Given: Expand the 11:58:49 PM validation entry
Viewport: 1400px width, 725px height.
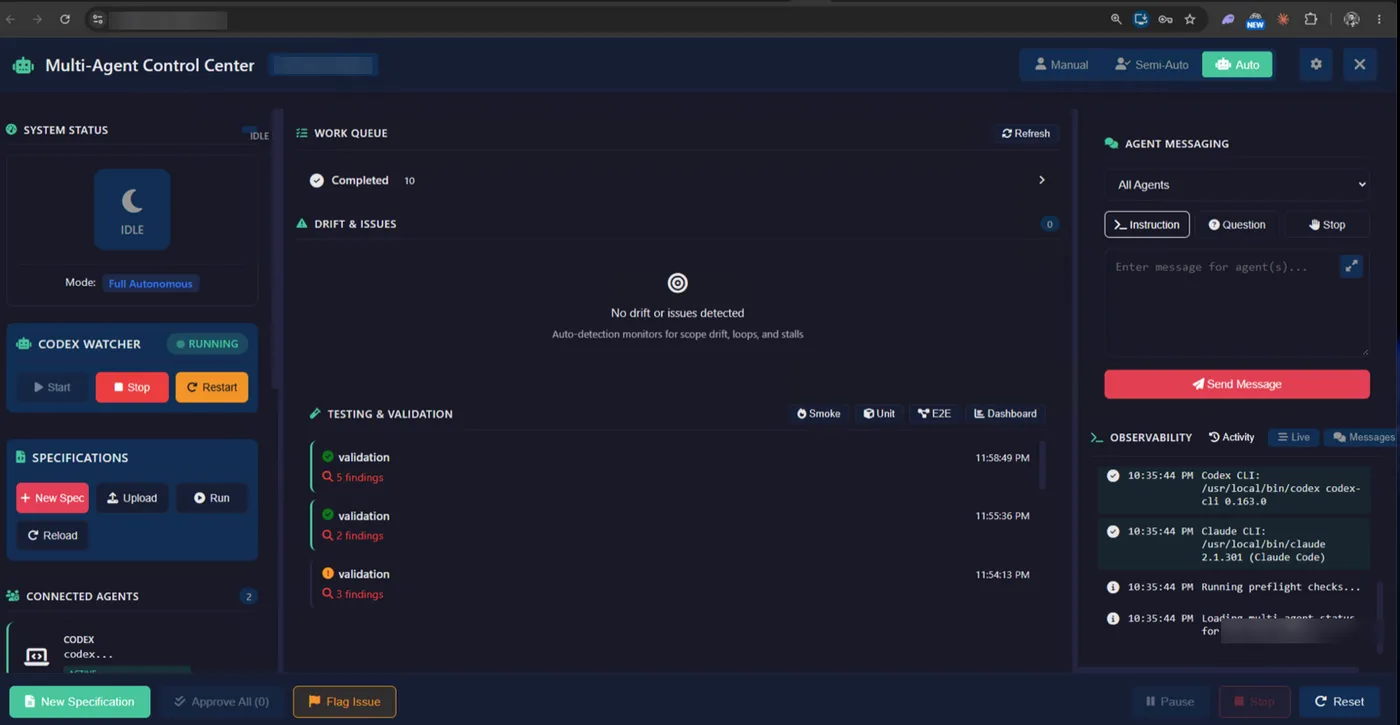Looking at the screenshot, I should [x=672, y=467].
